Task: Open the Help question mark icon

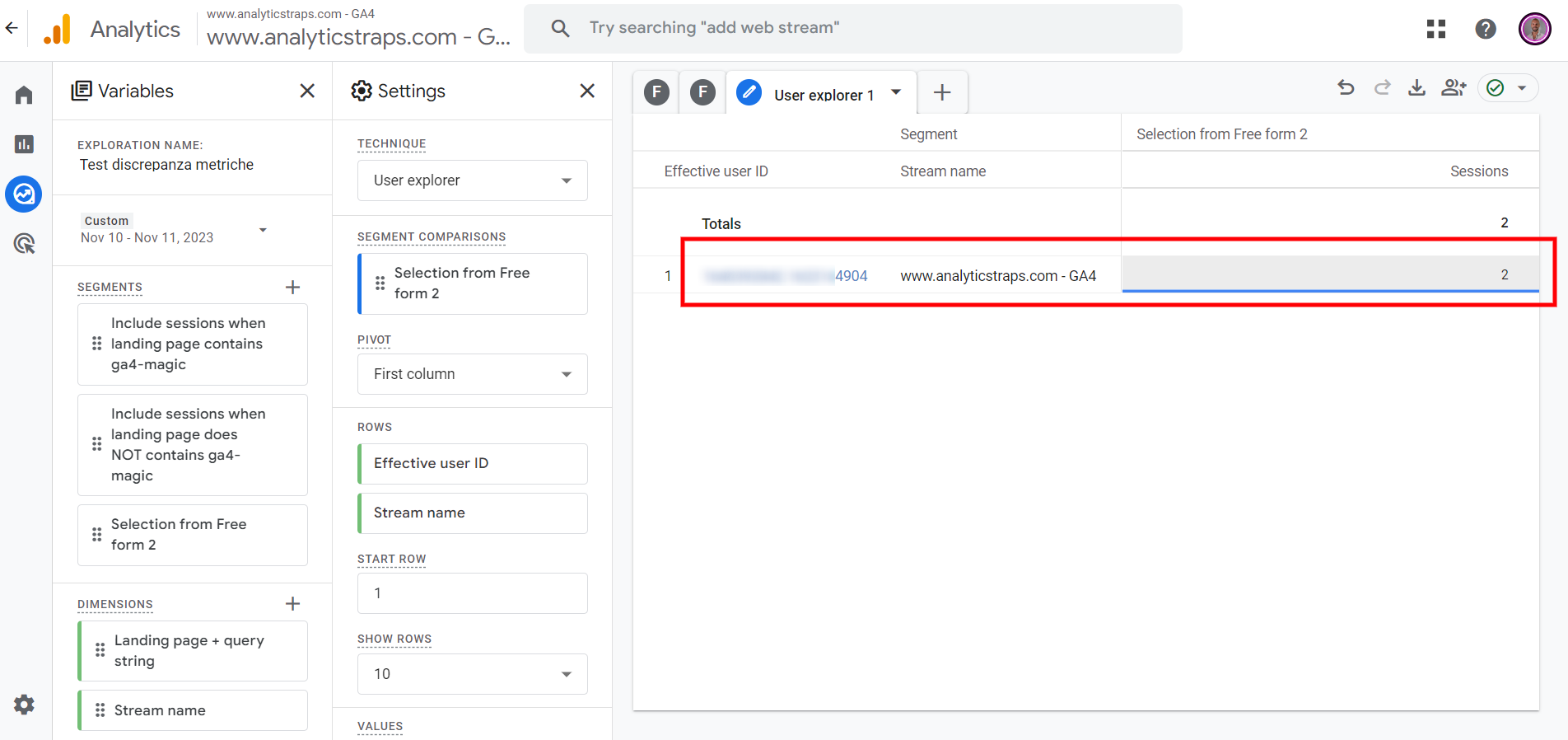Action: click(x=1485, y=29)
